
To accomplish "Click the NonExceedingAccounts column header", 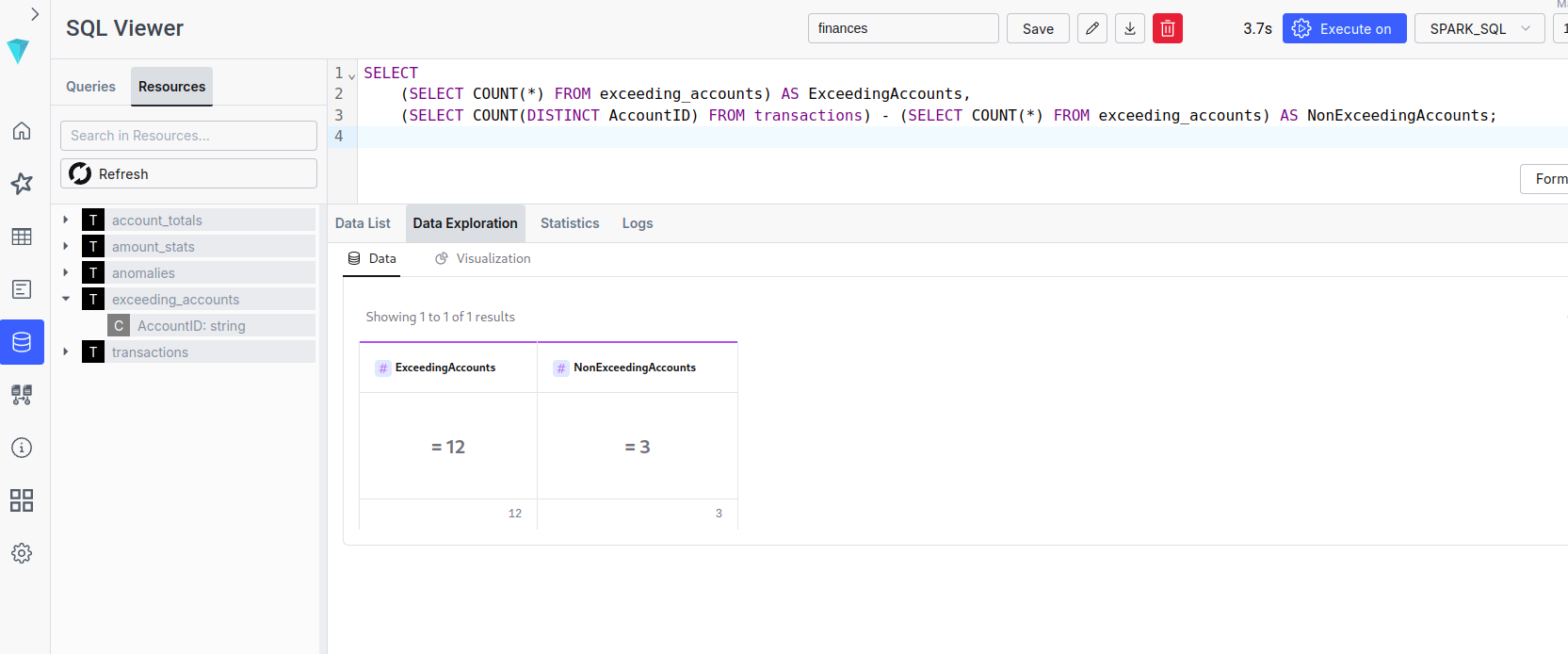I will (x=638, y=368).
